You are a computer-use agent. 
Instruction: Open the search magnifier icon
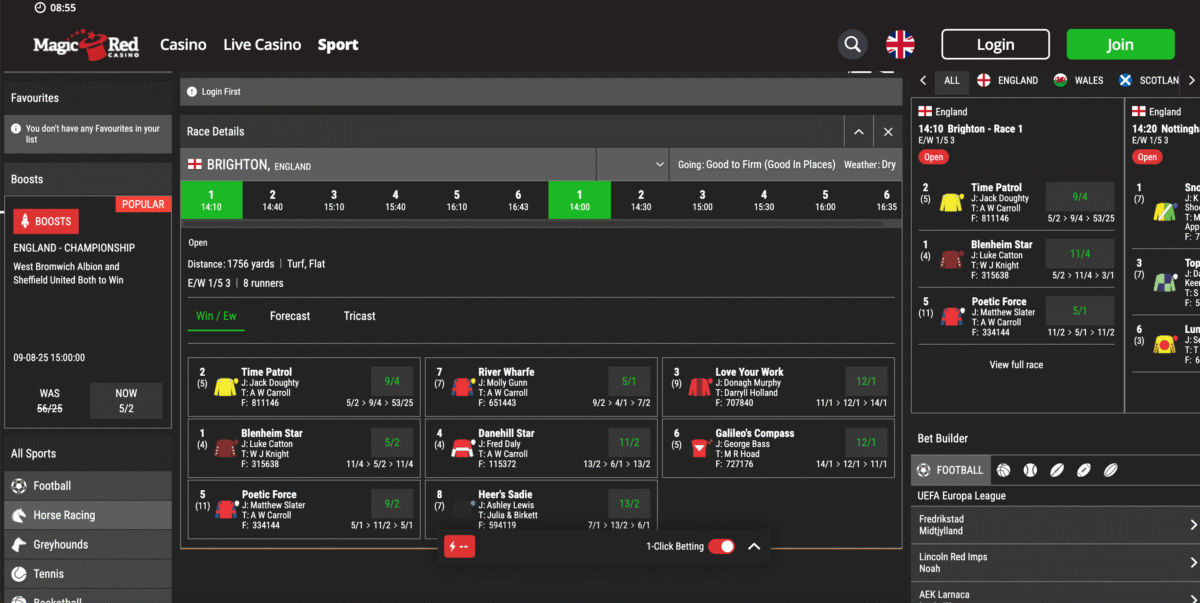[852, 44]
